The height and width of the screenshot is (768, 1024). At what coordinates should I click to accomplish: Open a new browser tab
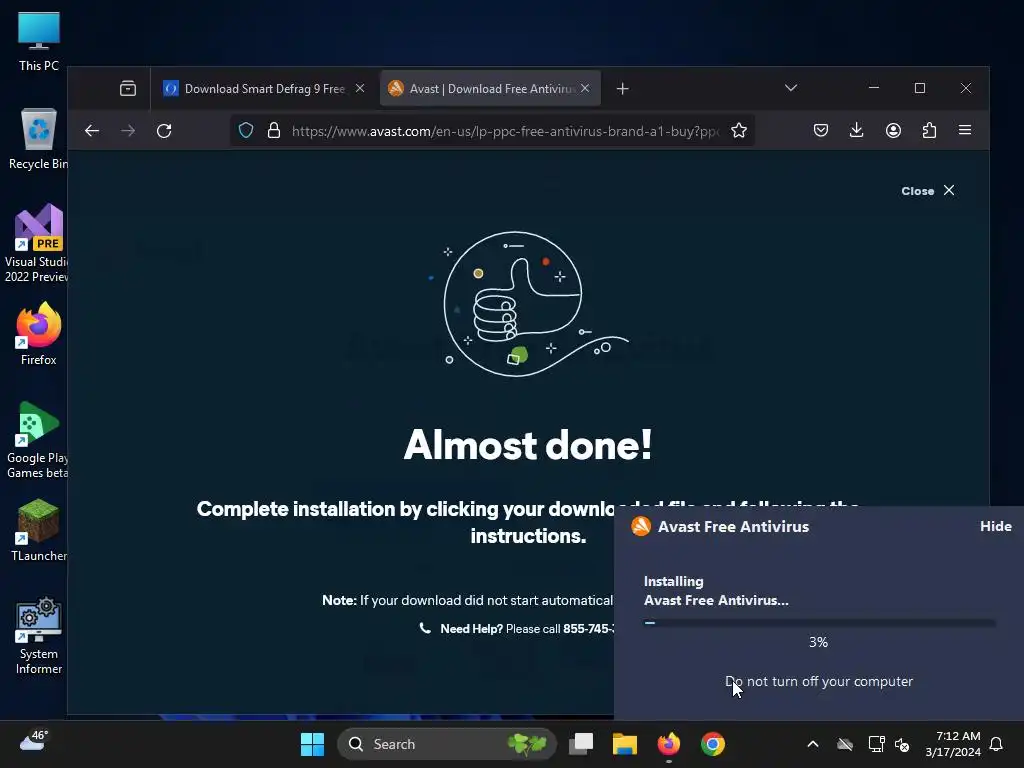[622, 89]
